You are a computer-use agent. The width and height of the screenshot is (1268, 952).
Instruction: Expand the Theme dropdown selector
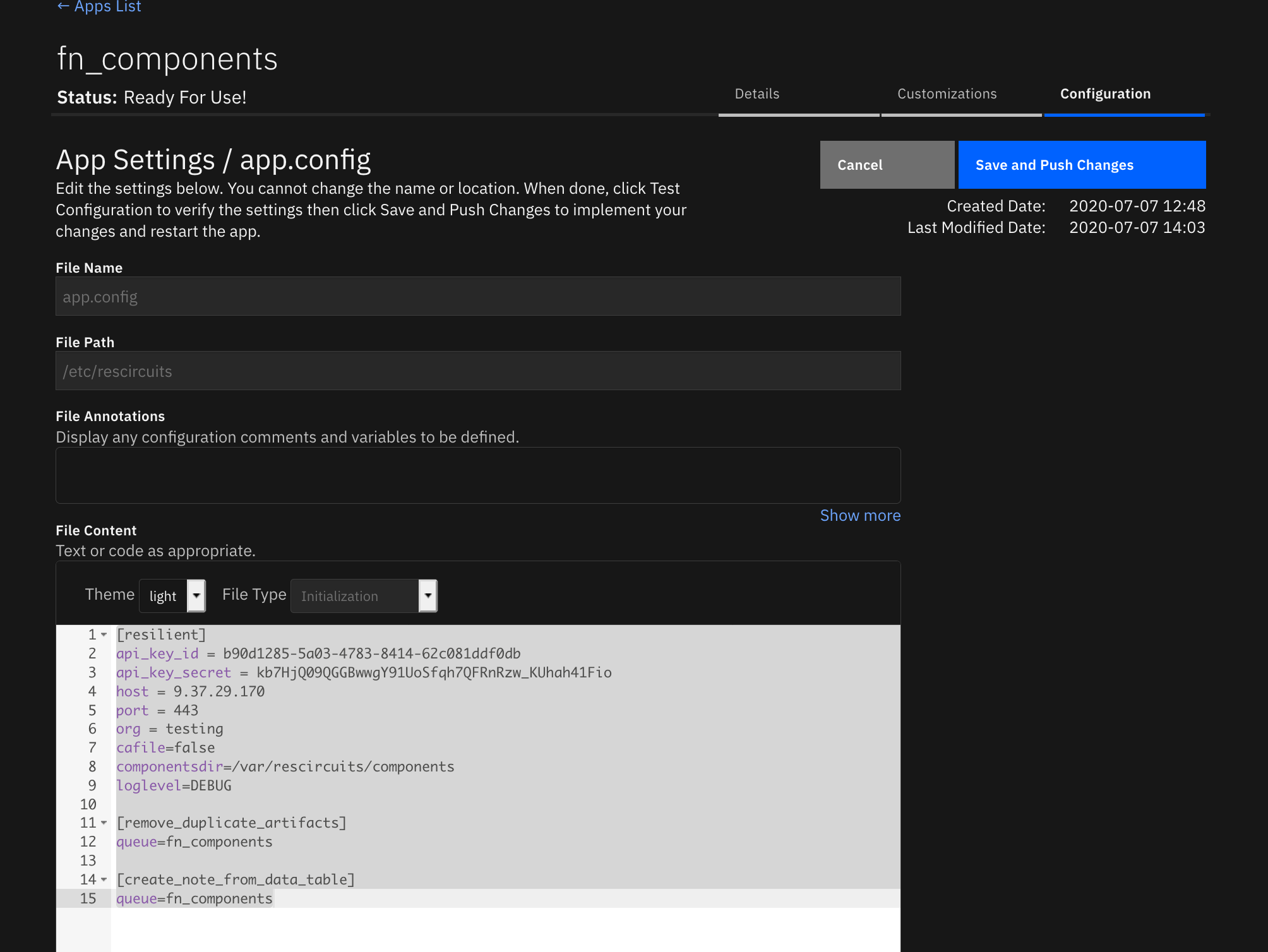(x=196, y=595)
